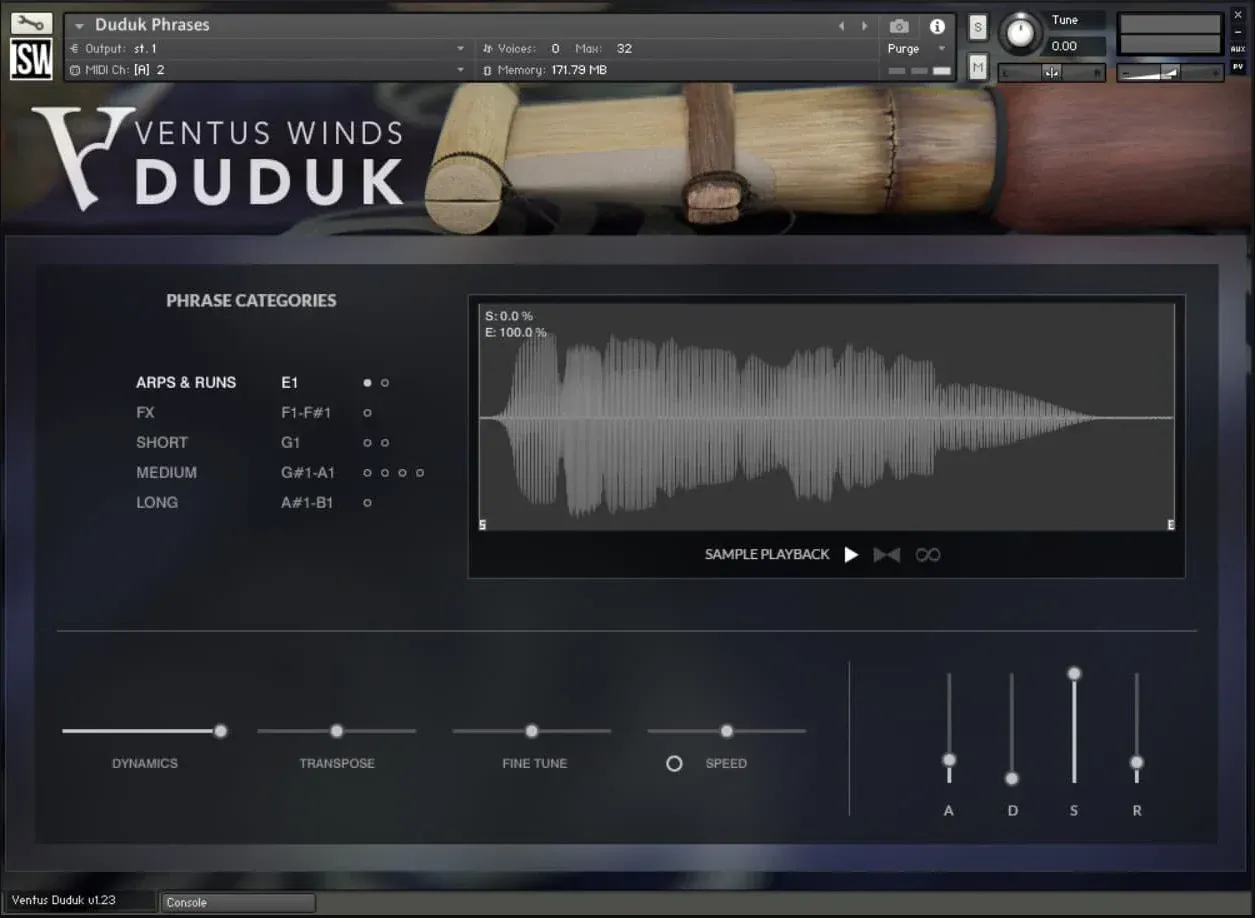This screenshot has width=1255, height=918.
Task: Select first dot in ARPS & RUNS row
Action: [x=367, y=382]
